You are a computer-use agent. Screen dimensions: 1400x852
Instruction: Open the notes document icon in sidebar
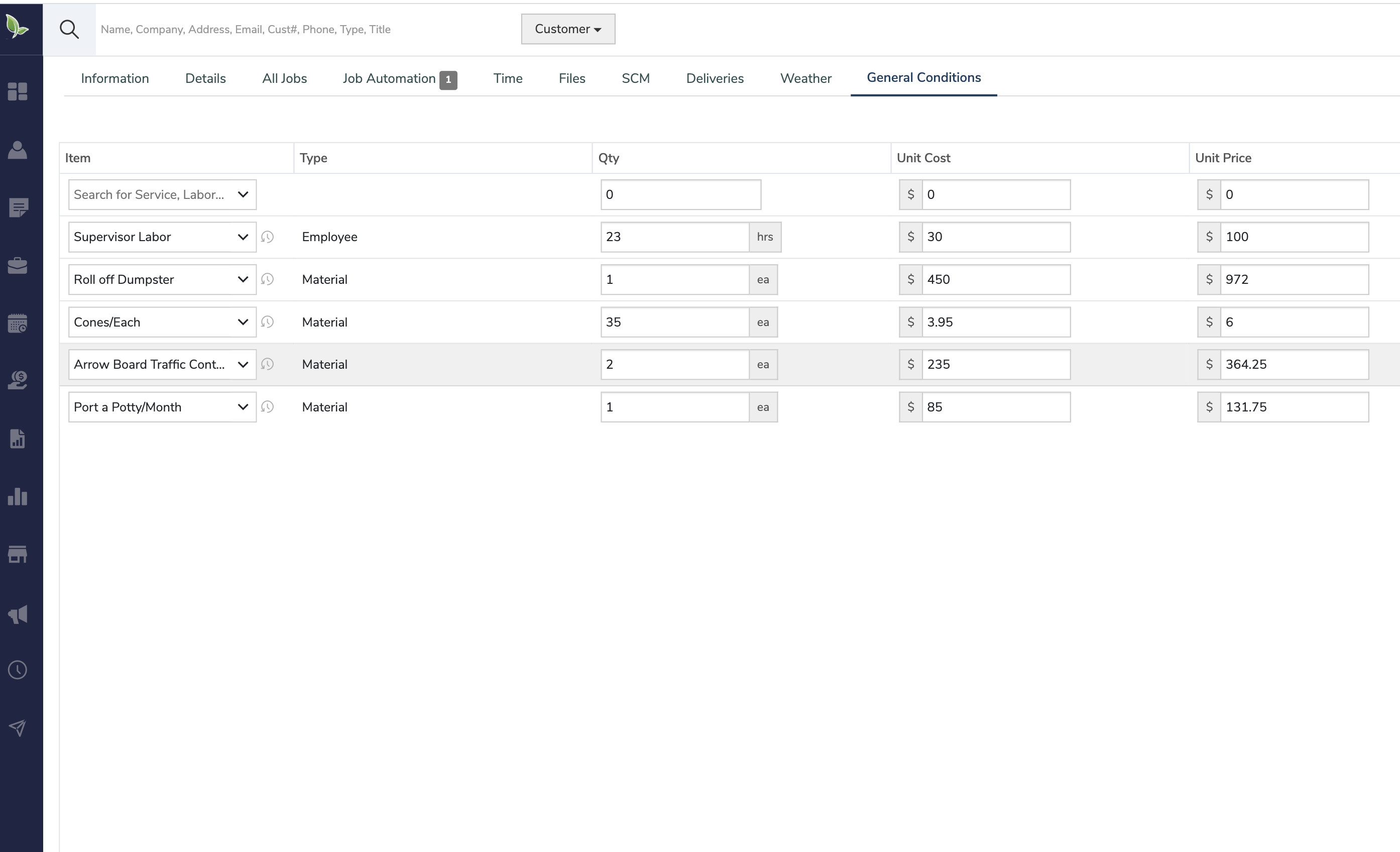18,208
